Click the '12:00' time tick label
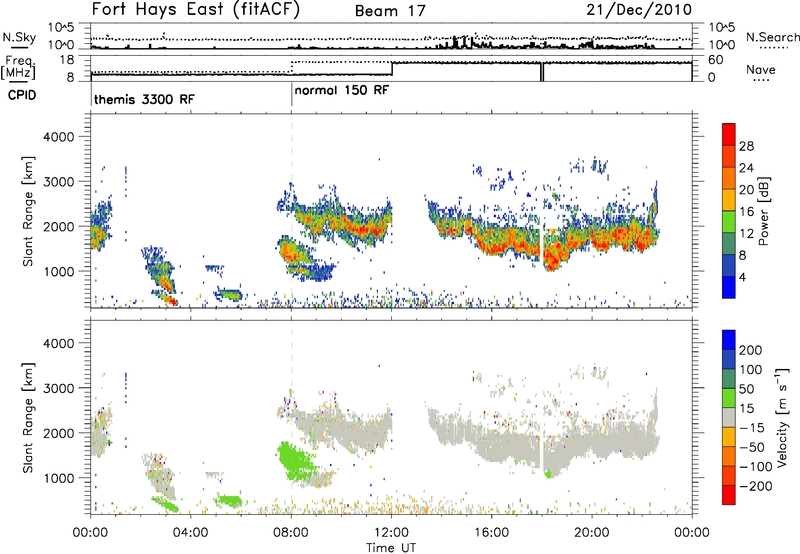 click(391, 533)
